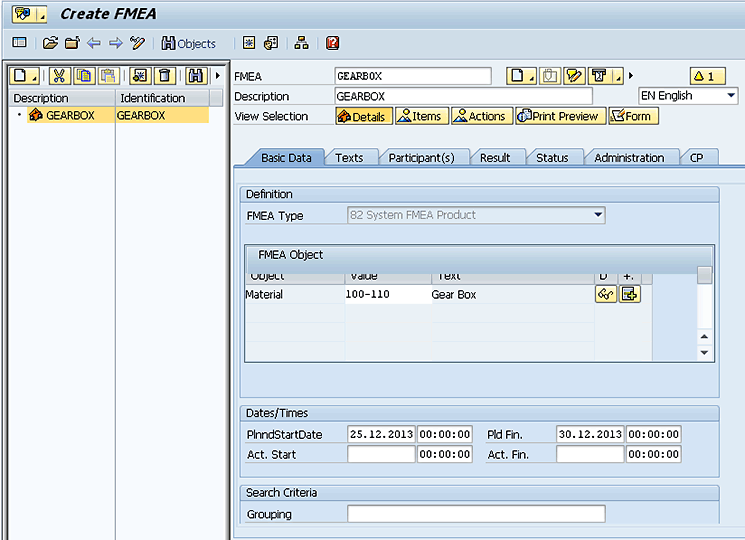This screenshot has height=540, width=745.
Task: Click the Grouping input field
Action: [476, 514]
